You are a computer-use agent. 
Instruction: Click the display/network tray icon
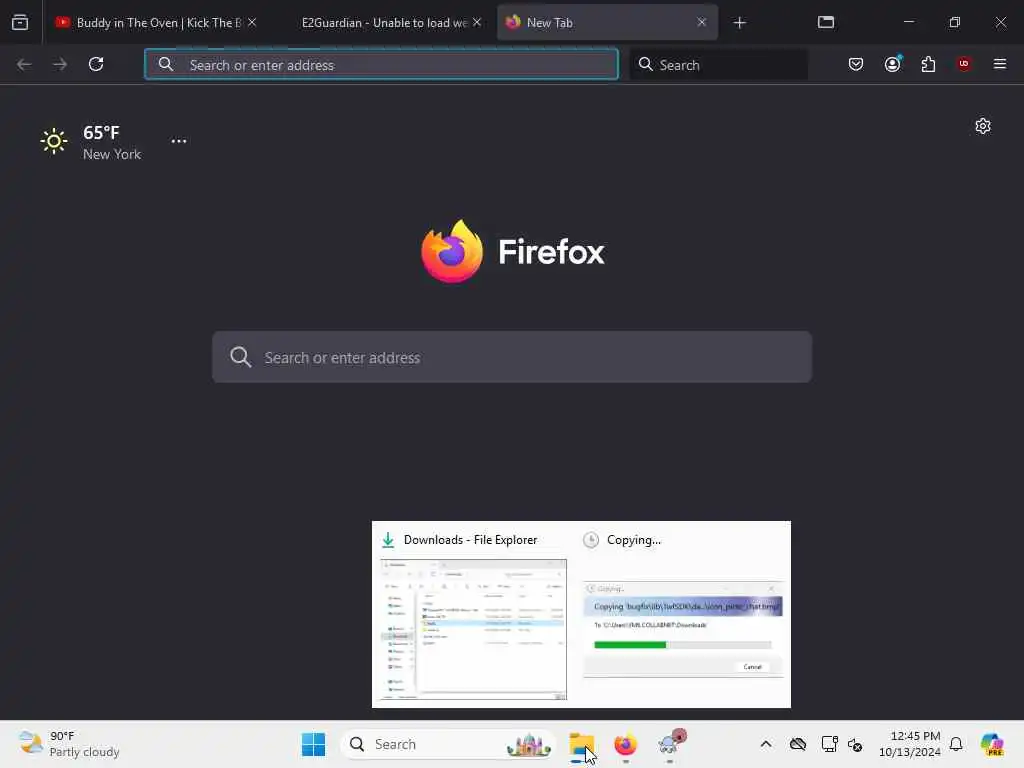(x=829, y=744)
